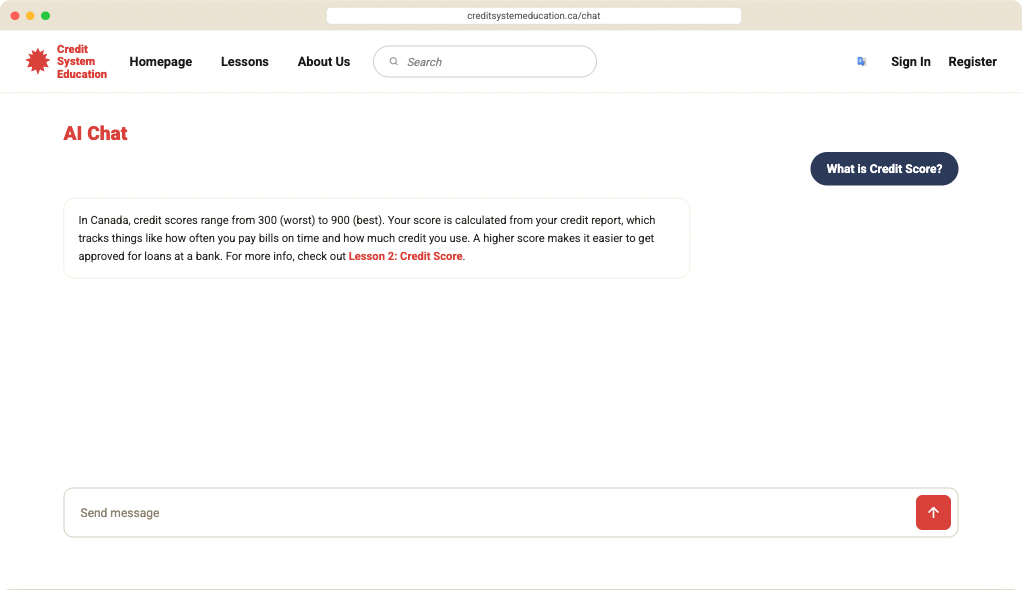
Task: Click the Sign In link
Action: (911, 61)
